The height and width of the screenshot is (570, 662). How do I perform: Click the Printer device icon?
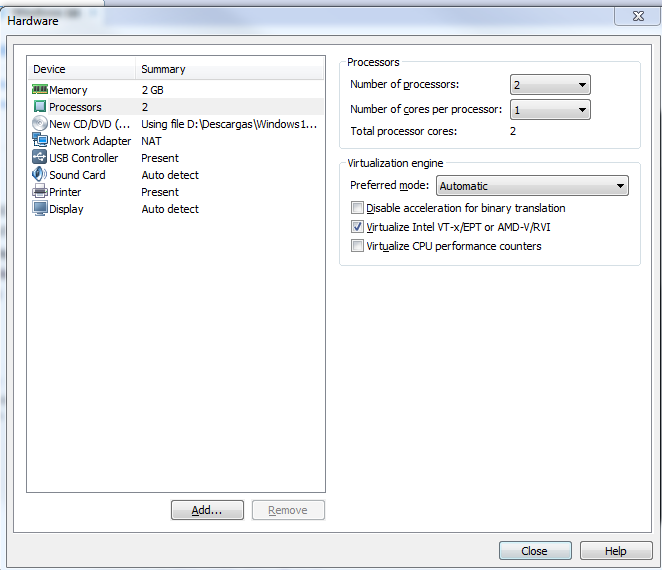(40, 192)
